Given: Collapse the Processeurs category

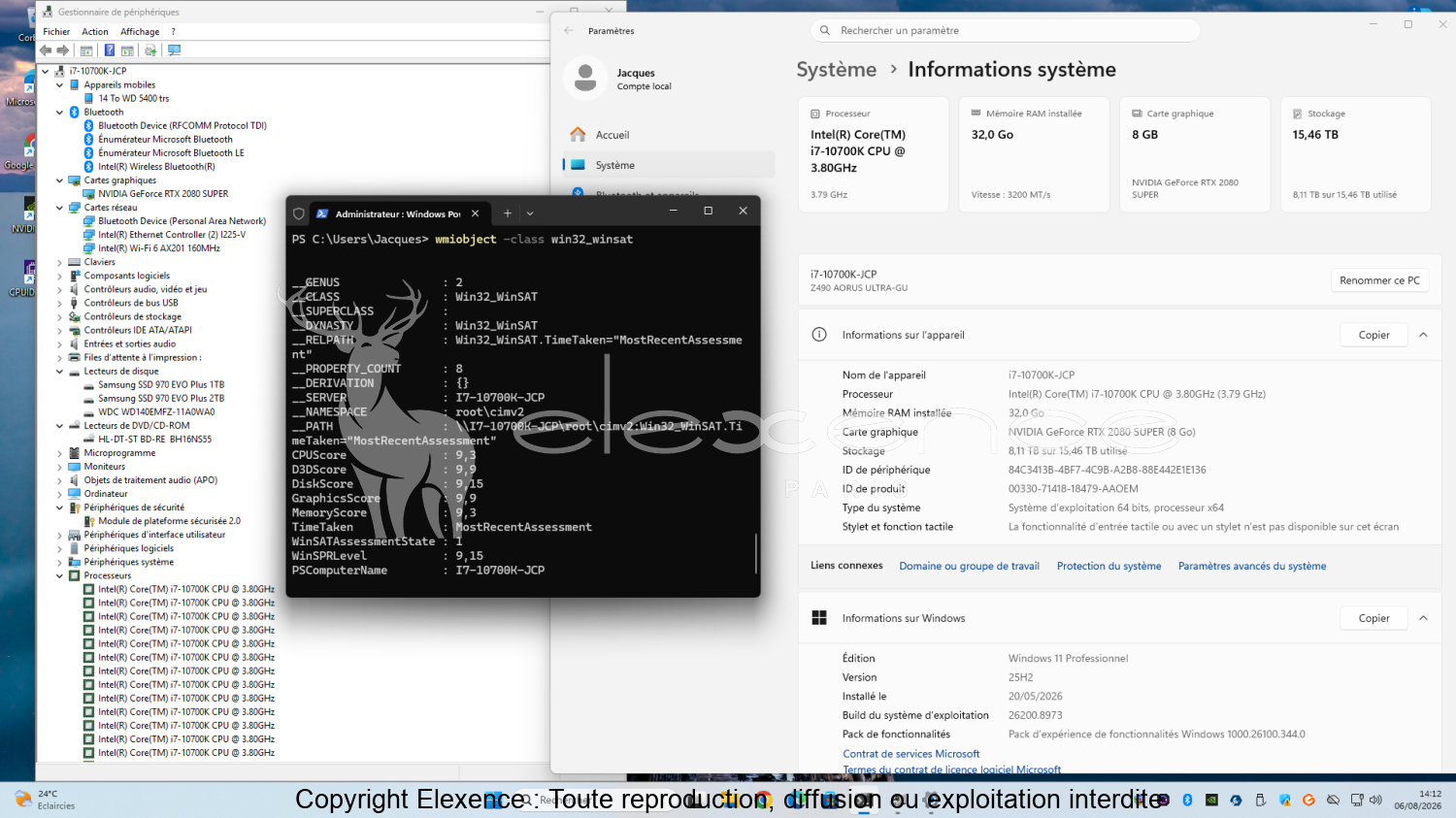Looking at the screenshot, I should click(60, 576).
